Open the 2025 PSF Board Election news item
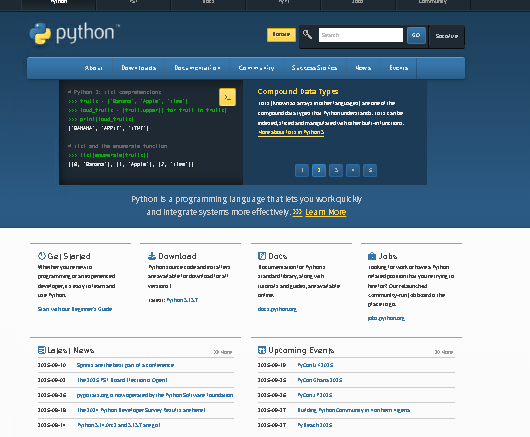The width and height of the screenshot is (530, 437). tap(122, 380)
